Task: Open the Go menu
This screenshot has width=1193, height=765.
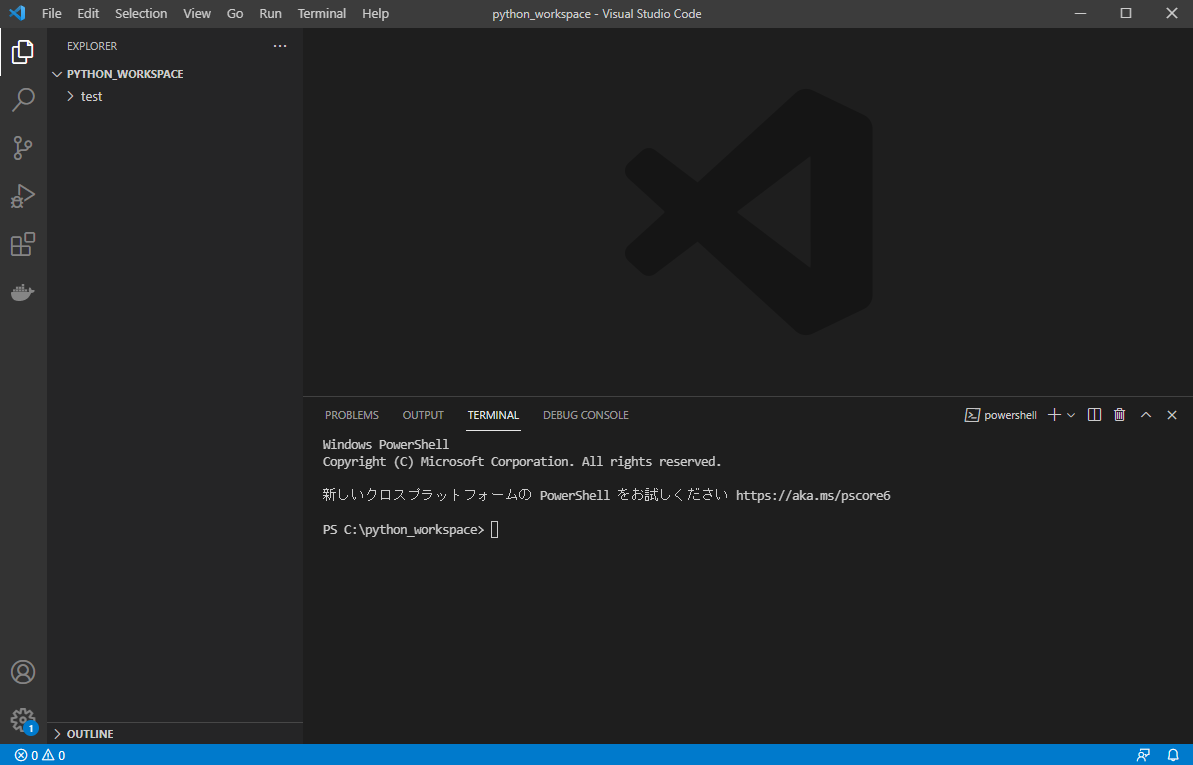Action: tap(235, 14)
